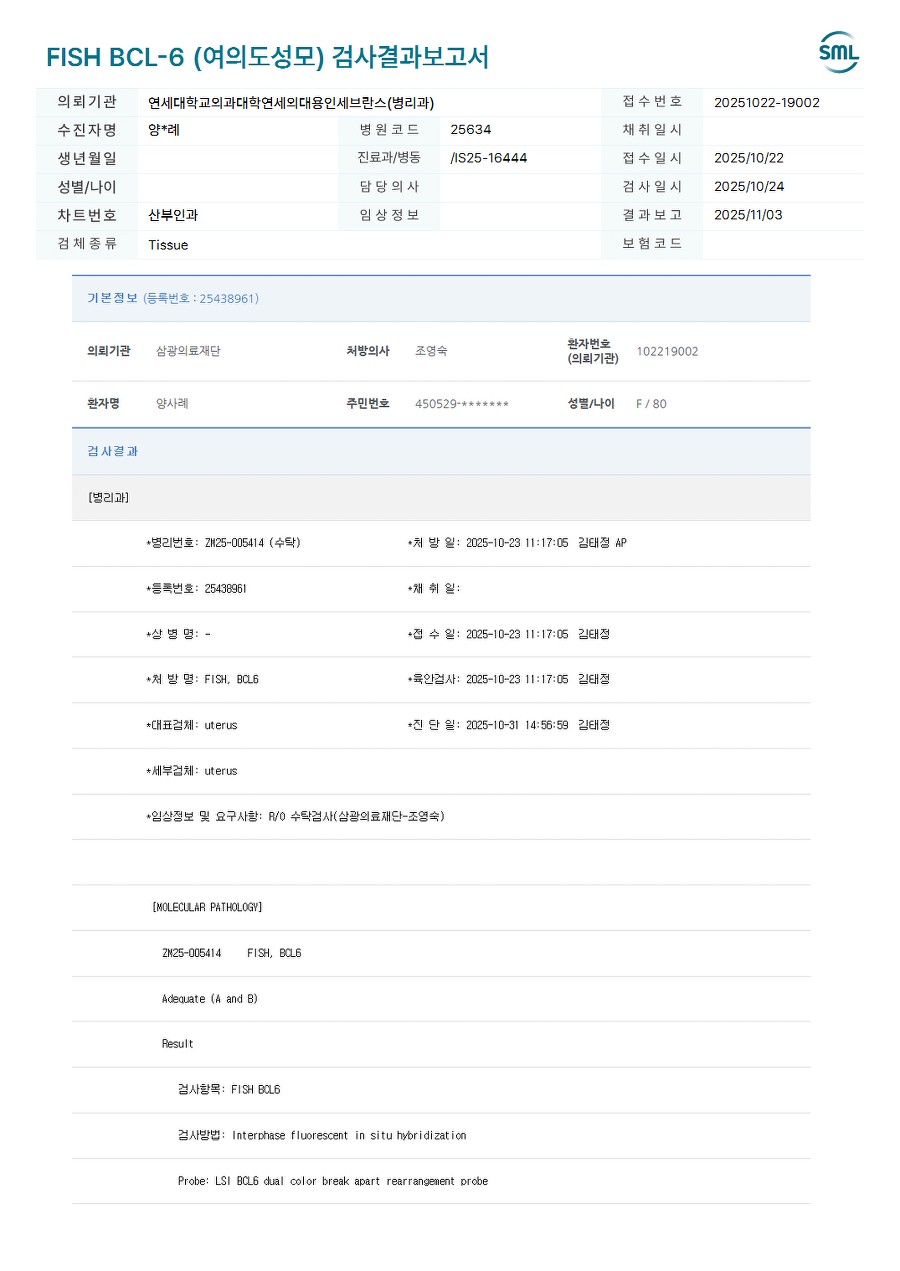Click the 대표검체: uterus line

[x=192, y=725]
